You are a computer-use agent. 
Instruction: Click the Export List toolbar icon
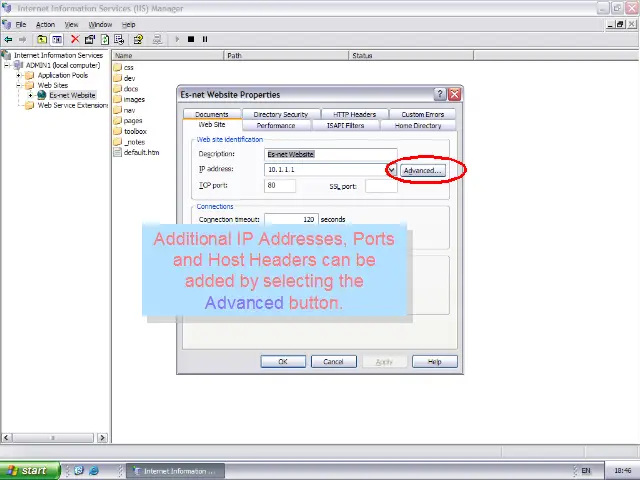click(119, 39)
